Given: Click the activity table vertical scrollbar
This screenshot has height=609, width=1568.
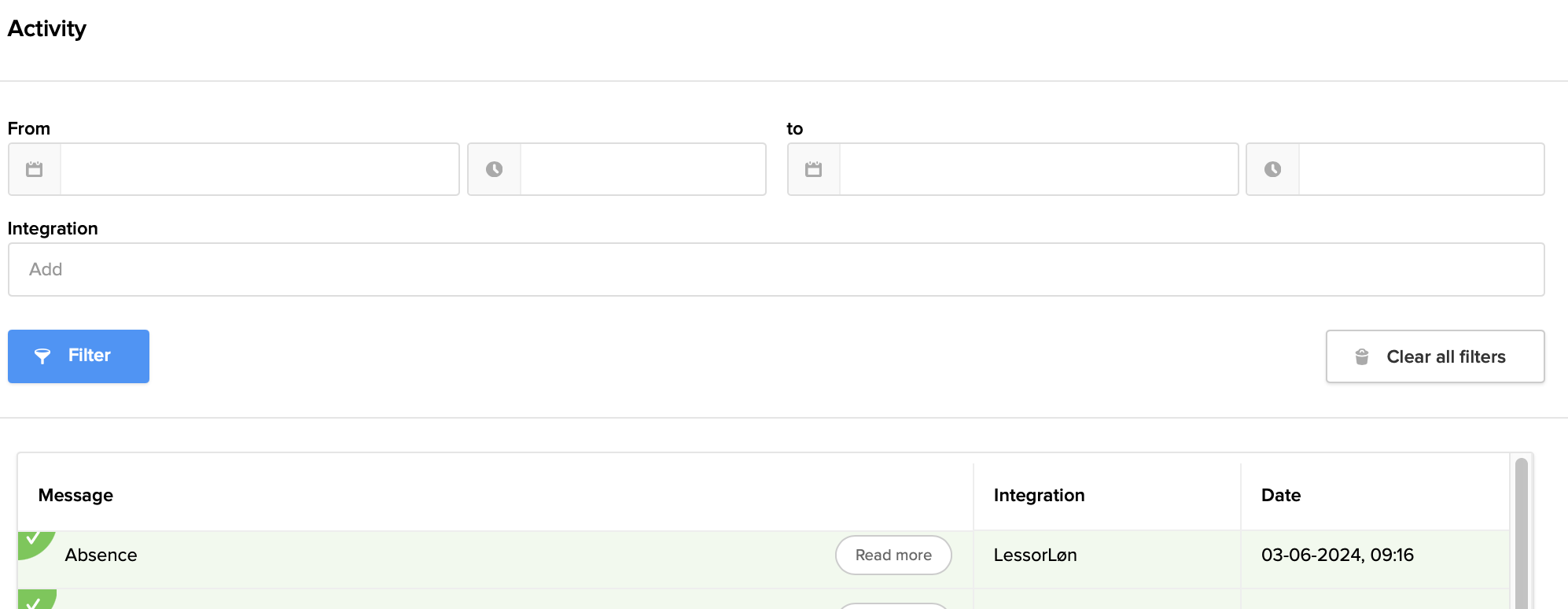Looking at the screenshot, I should (x=1521, y=535).
